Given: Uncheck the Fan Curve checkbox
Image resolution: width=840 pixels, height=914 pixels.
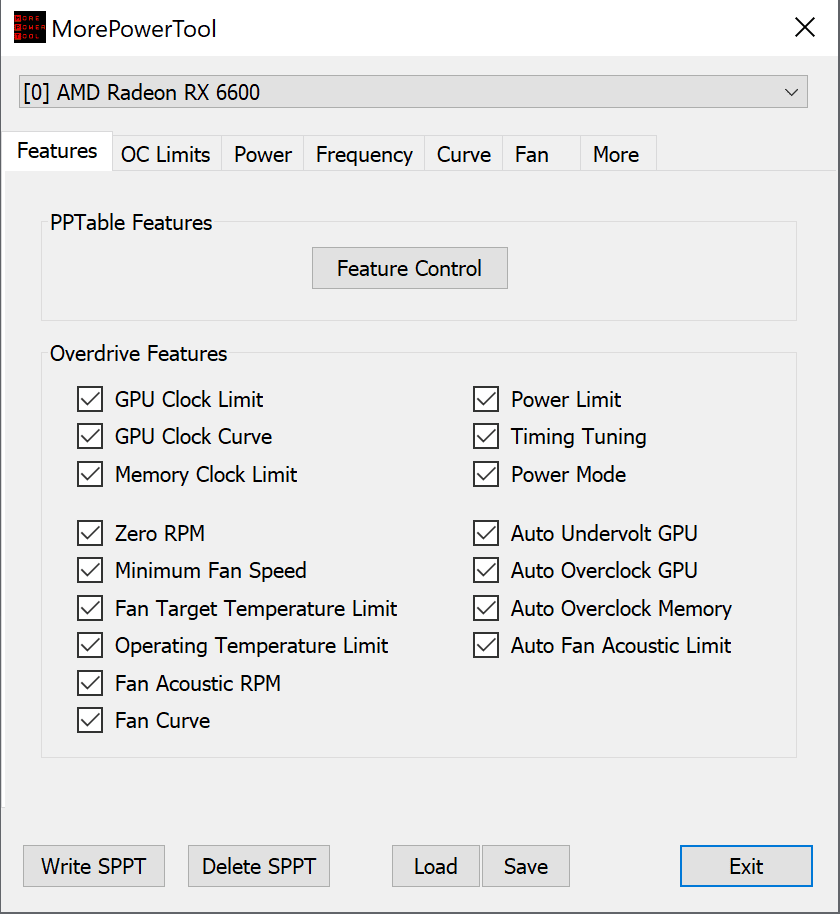Looking at the screenshot, I should tap(91, 720).
